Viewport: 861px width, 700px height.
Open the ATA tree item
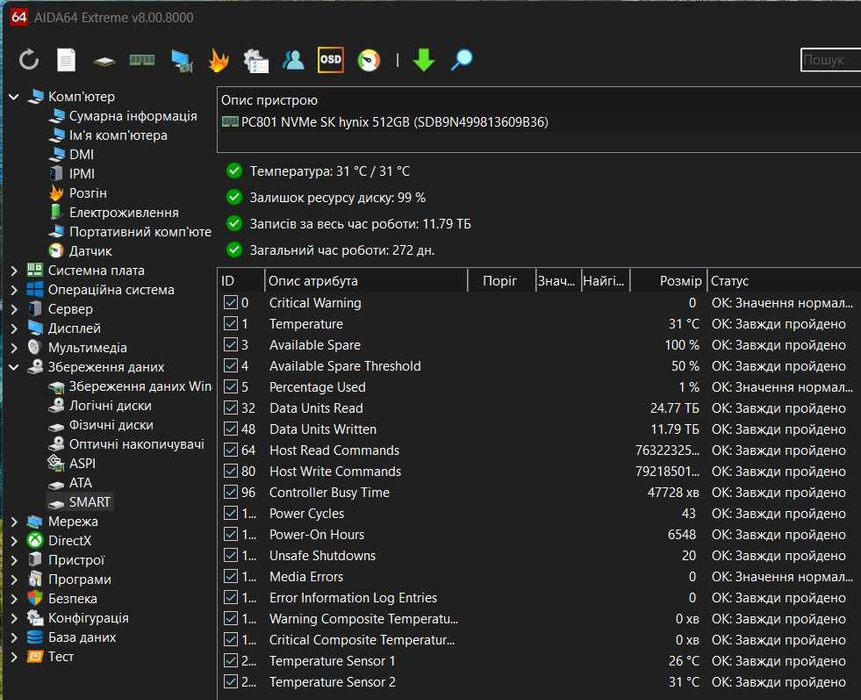coord(80,483)
